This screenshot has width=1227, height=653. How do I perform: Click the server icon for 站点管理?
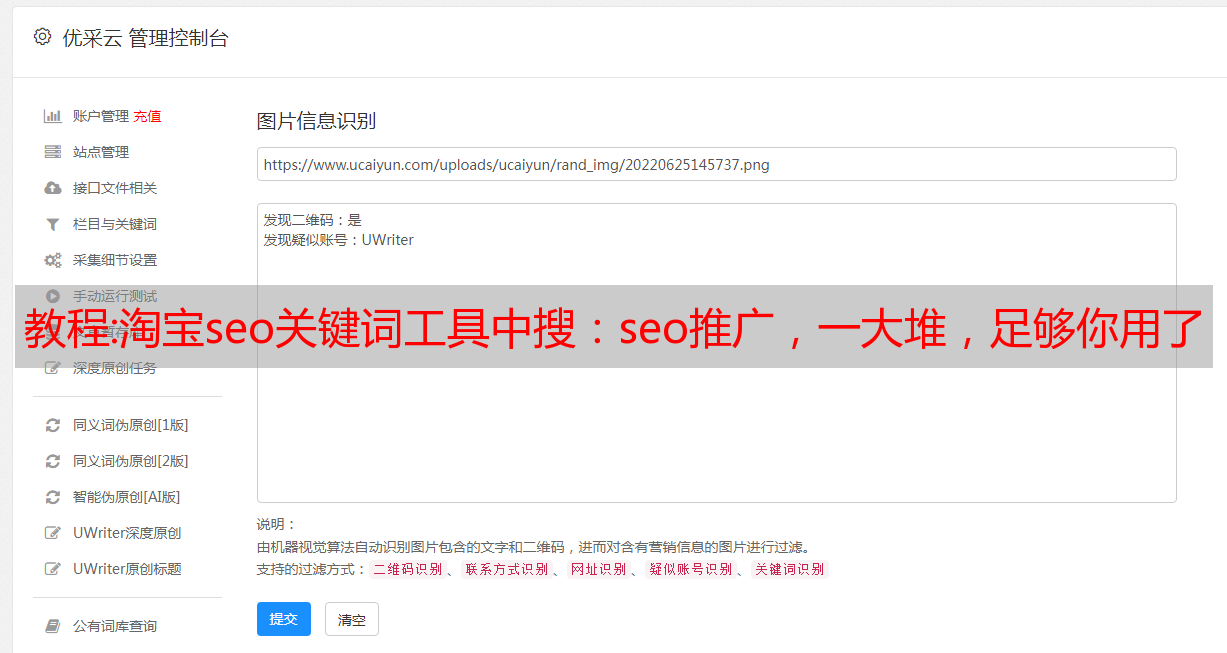pyautogui.click(x=53, y=152)
